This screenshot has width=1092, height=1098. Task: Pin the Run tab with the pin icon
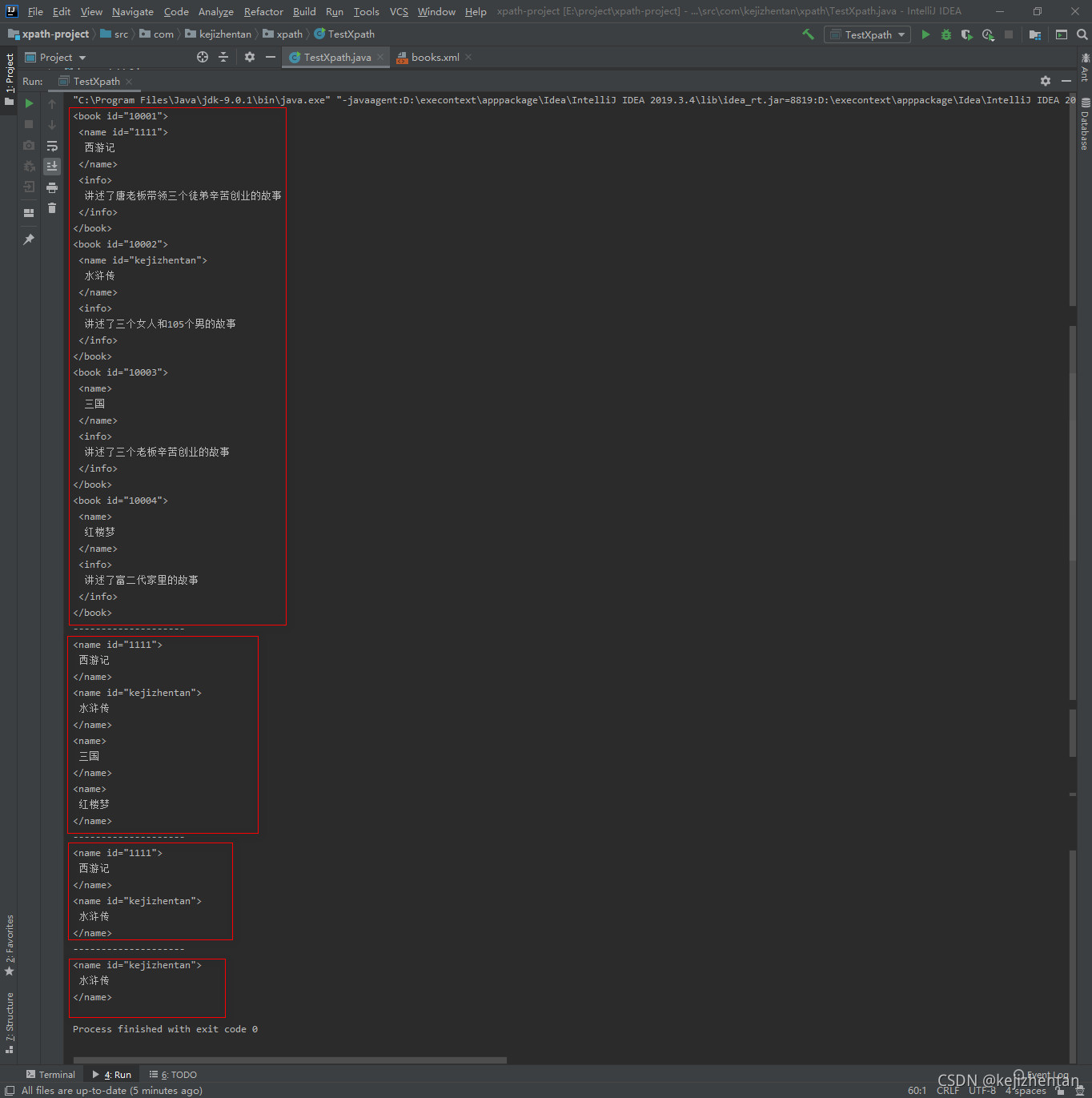(29, 239)
